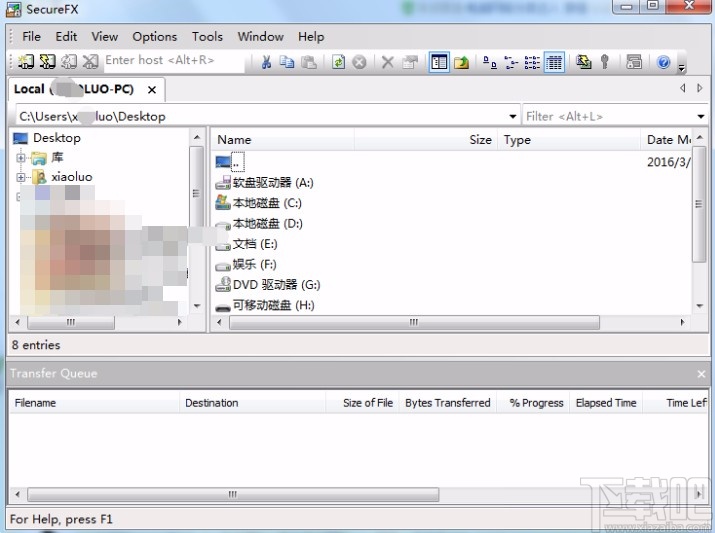715x533 pixels.
Task: Open the Options menu
Action: pyautogui.click(x=155, y=36)
